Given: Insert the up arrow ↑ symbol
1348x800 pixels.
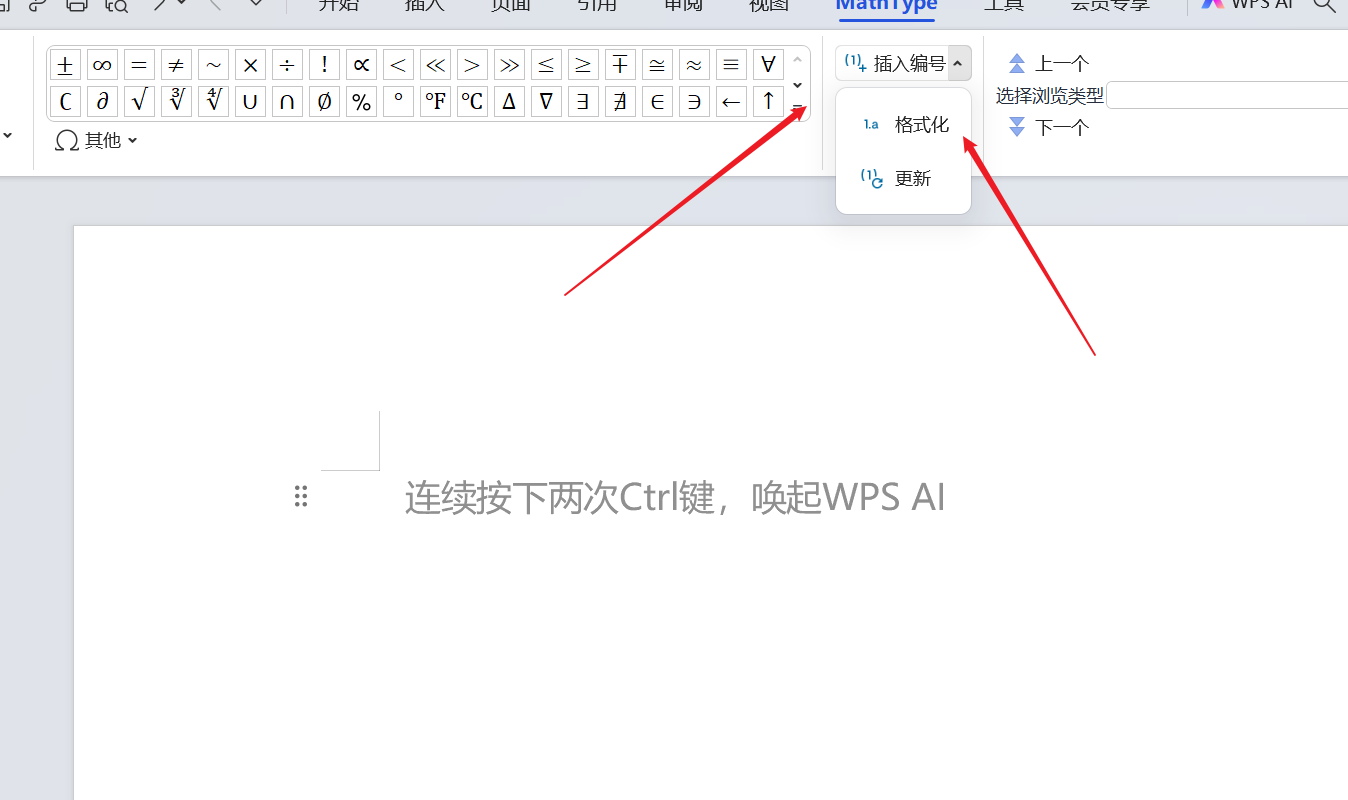Looking at the screenshot, I should 768,102.
